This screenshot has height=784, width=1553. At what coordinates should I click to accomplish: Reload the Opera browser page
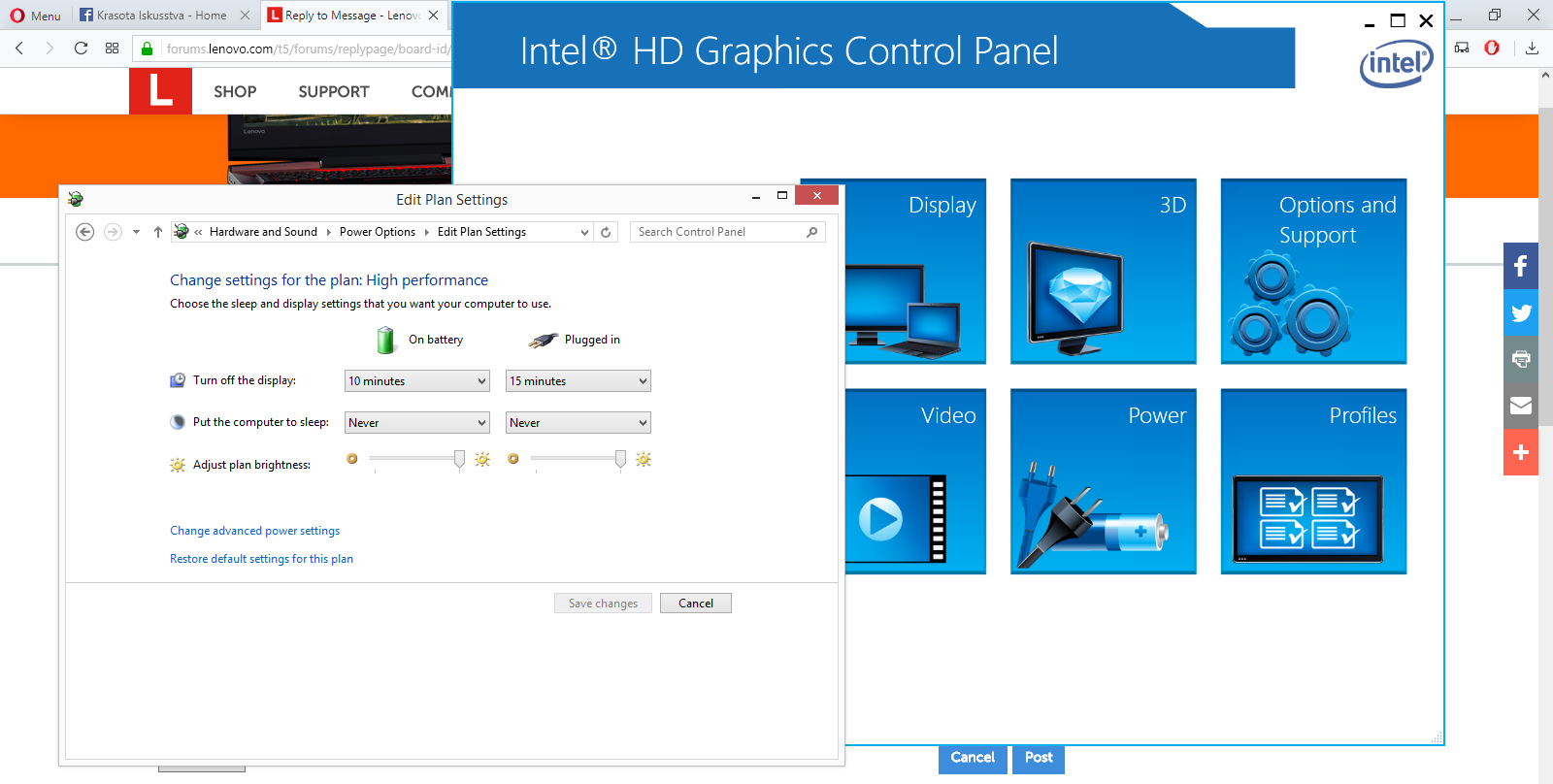(x=81, y=48)
